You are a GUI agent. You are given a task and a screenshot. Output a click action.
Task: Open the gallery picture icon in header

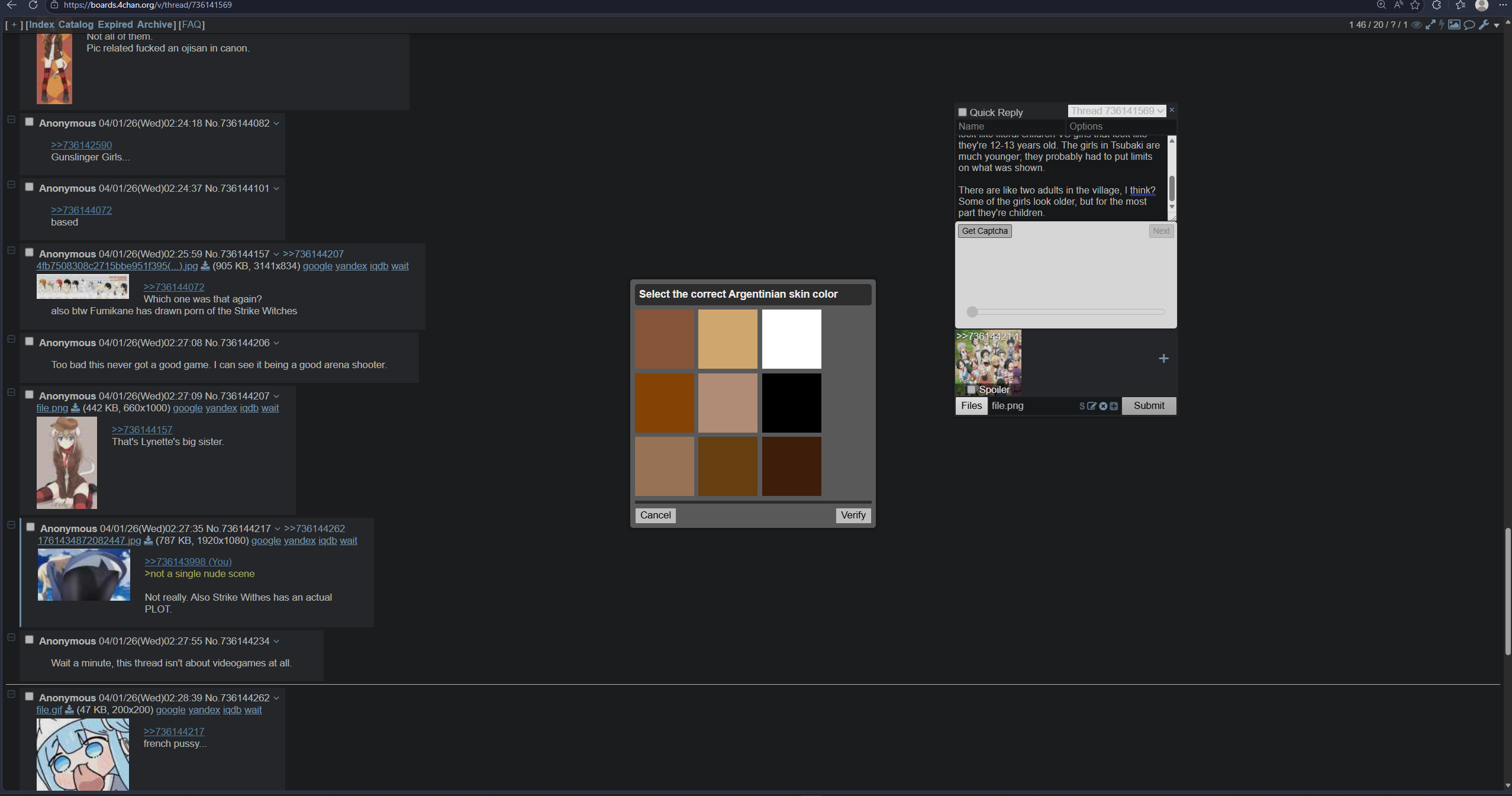[x=1454, y=25]
